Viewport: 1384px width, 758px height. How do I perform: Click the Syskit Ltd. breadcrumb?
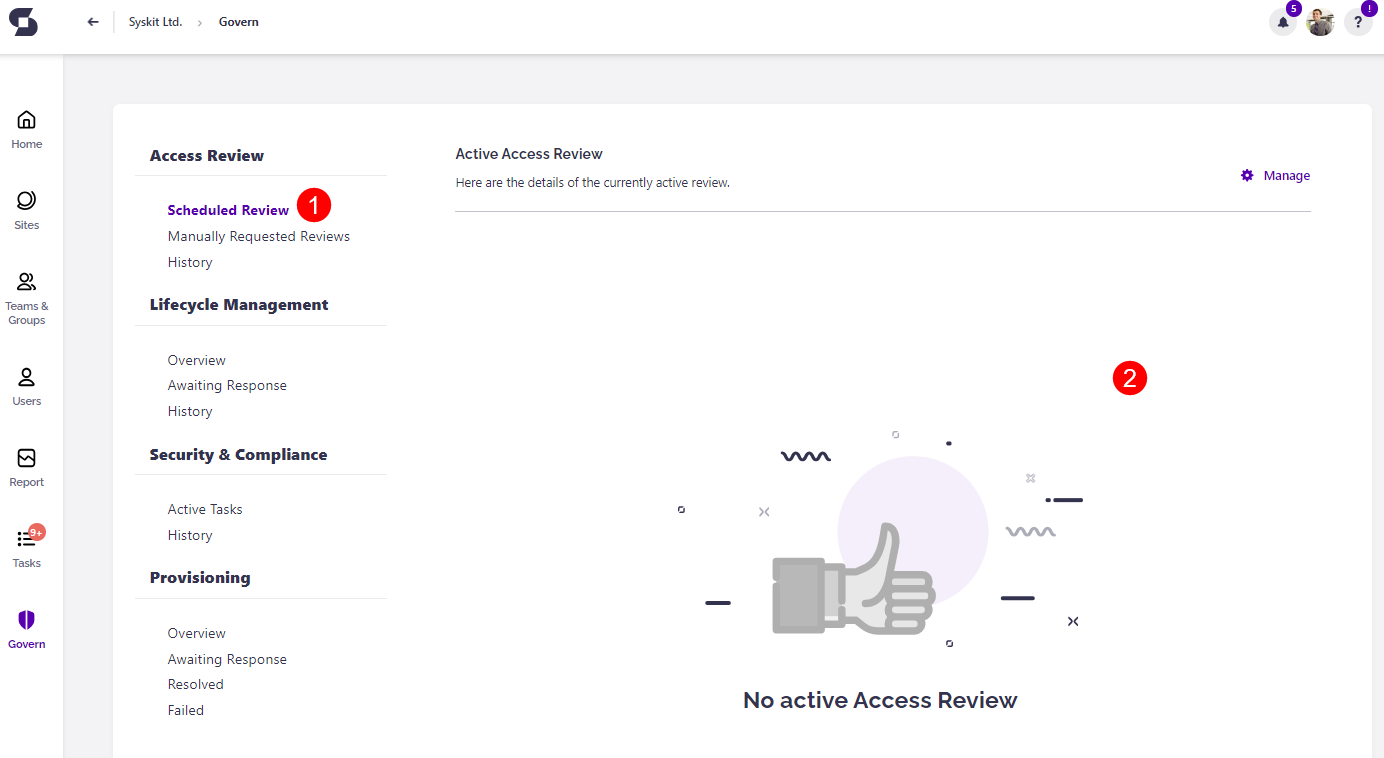coord(155,21)
